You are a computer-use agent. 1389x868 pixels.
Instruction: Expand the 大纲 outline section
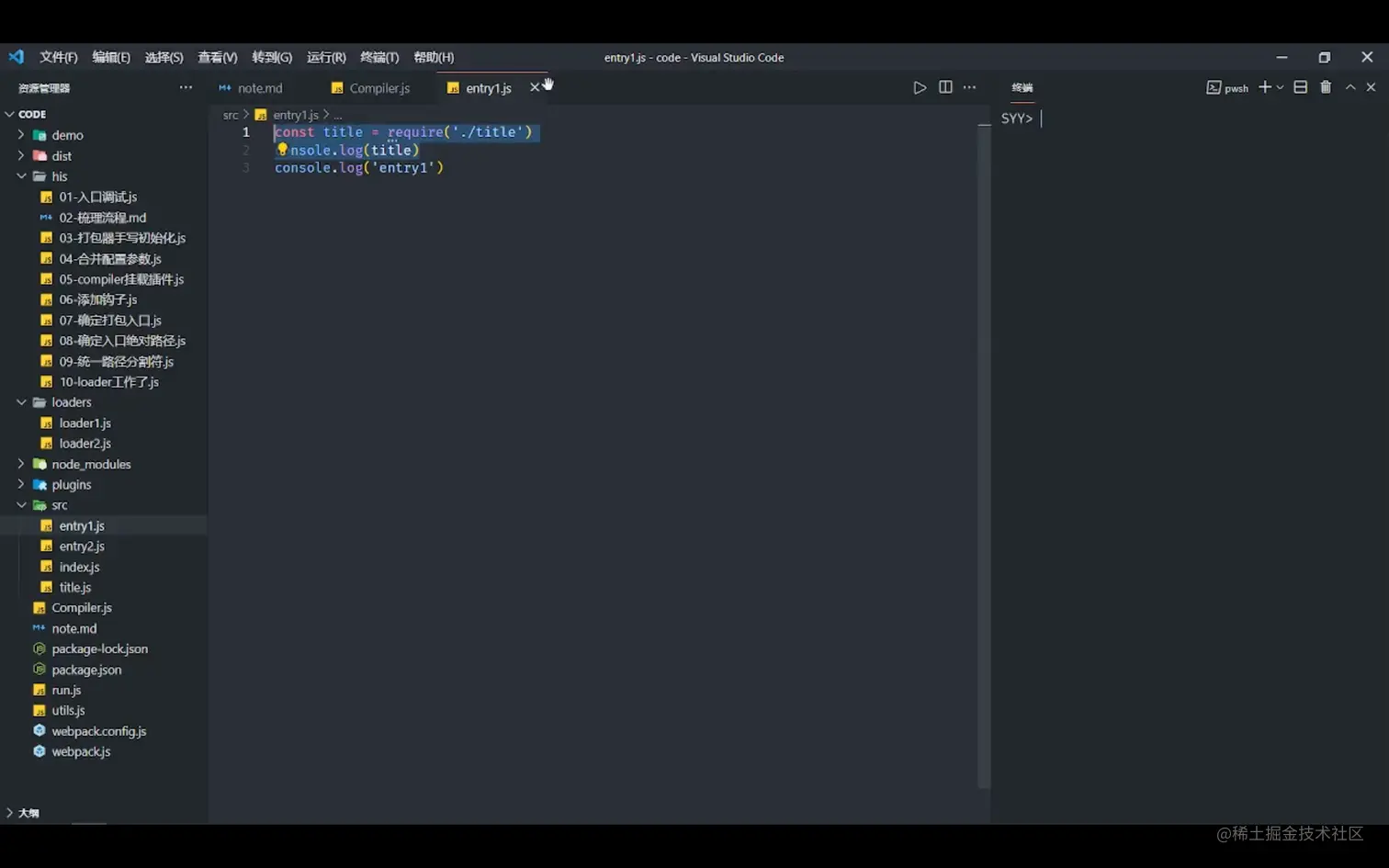[10, 813]
